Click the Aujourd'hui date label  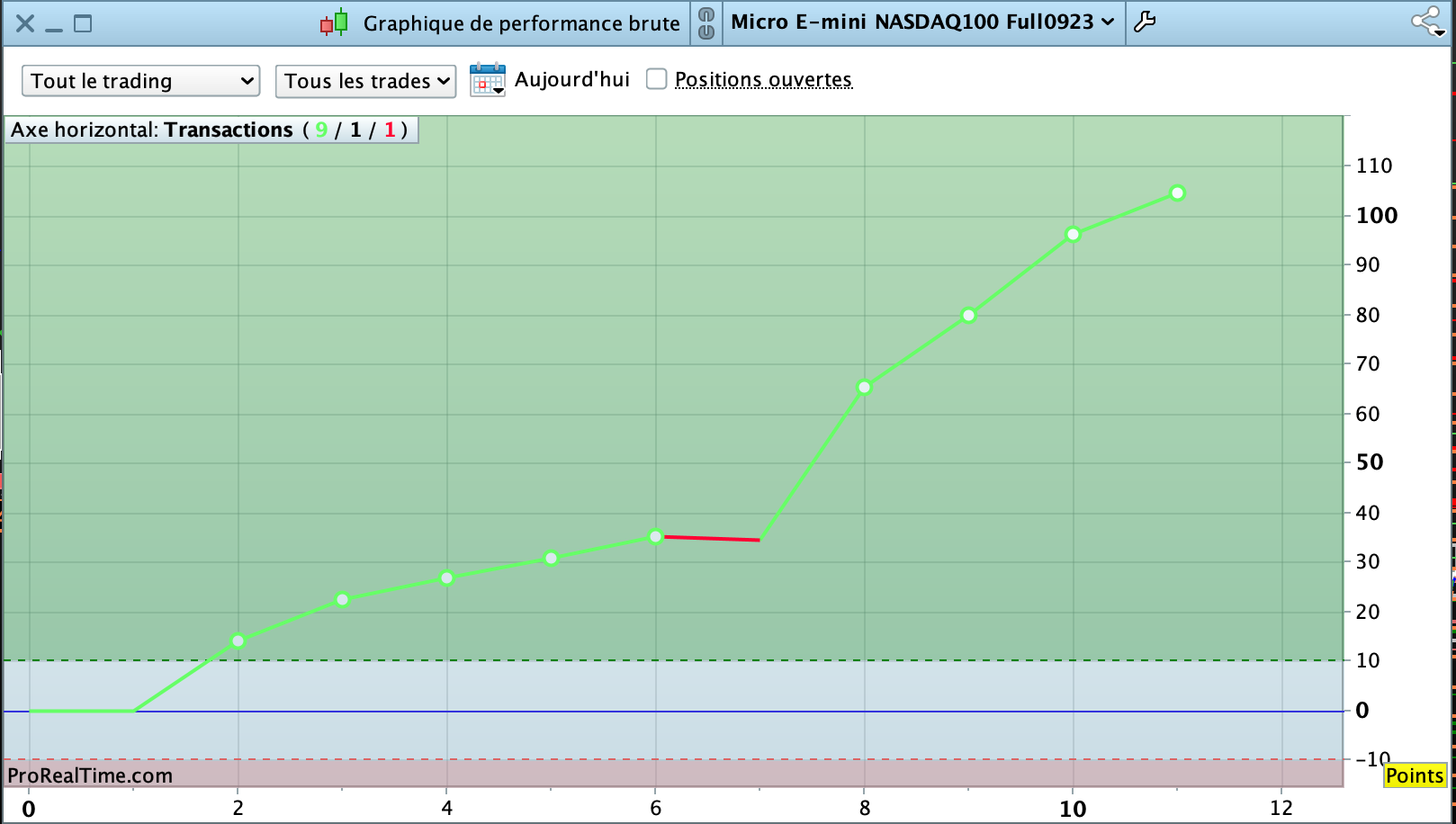[572, 79]
